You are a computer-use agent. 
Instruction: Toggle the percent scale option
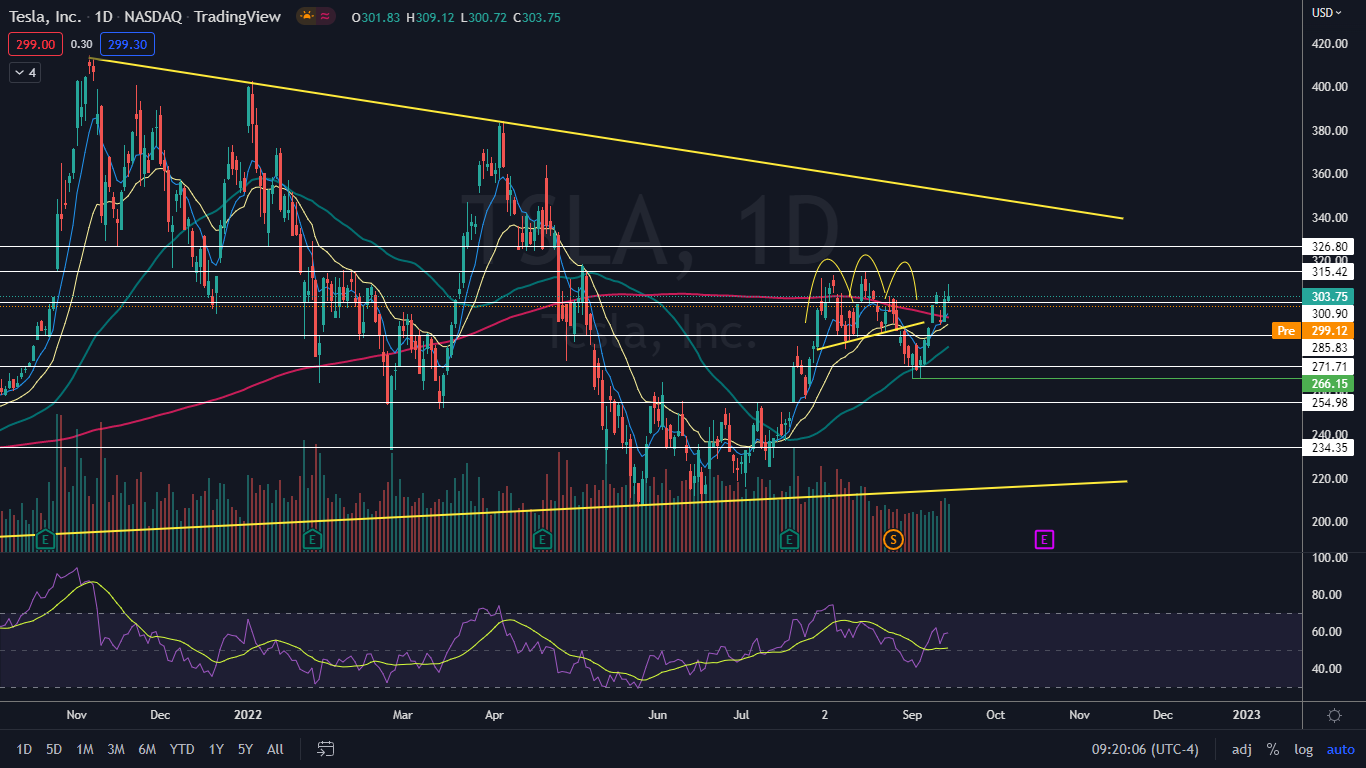(1273, 749)
